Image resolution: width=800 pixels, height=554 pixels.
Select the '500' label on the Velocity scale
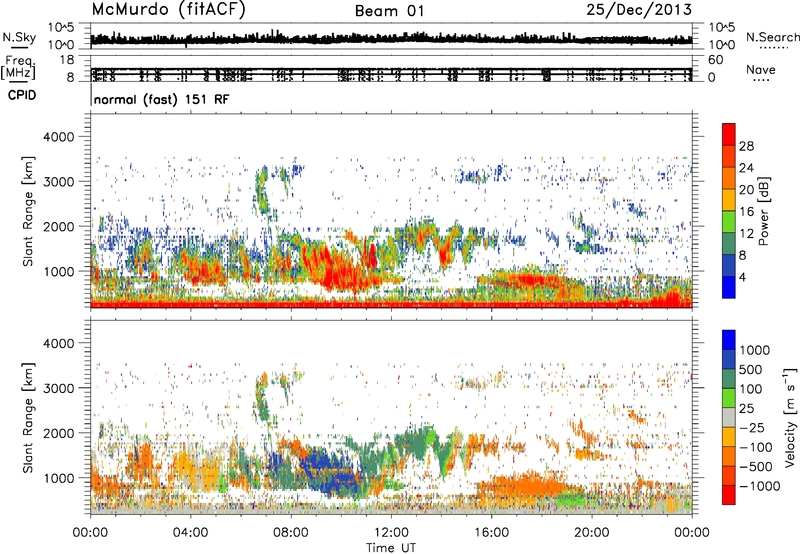(x=751, y=370)
